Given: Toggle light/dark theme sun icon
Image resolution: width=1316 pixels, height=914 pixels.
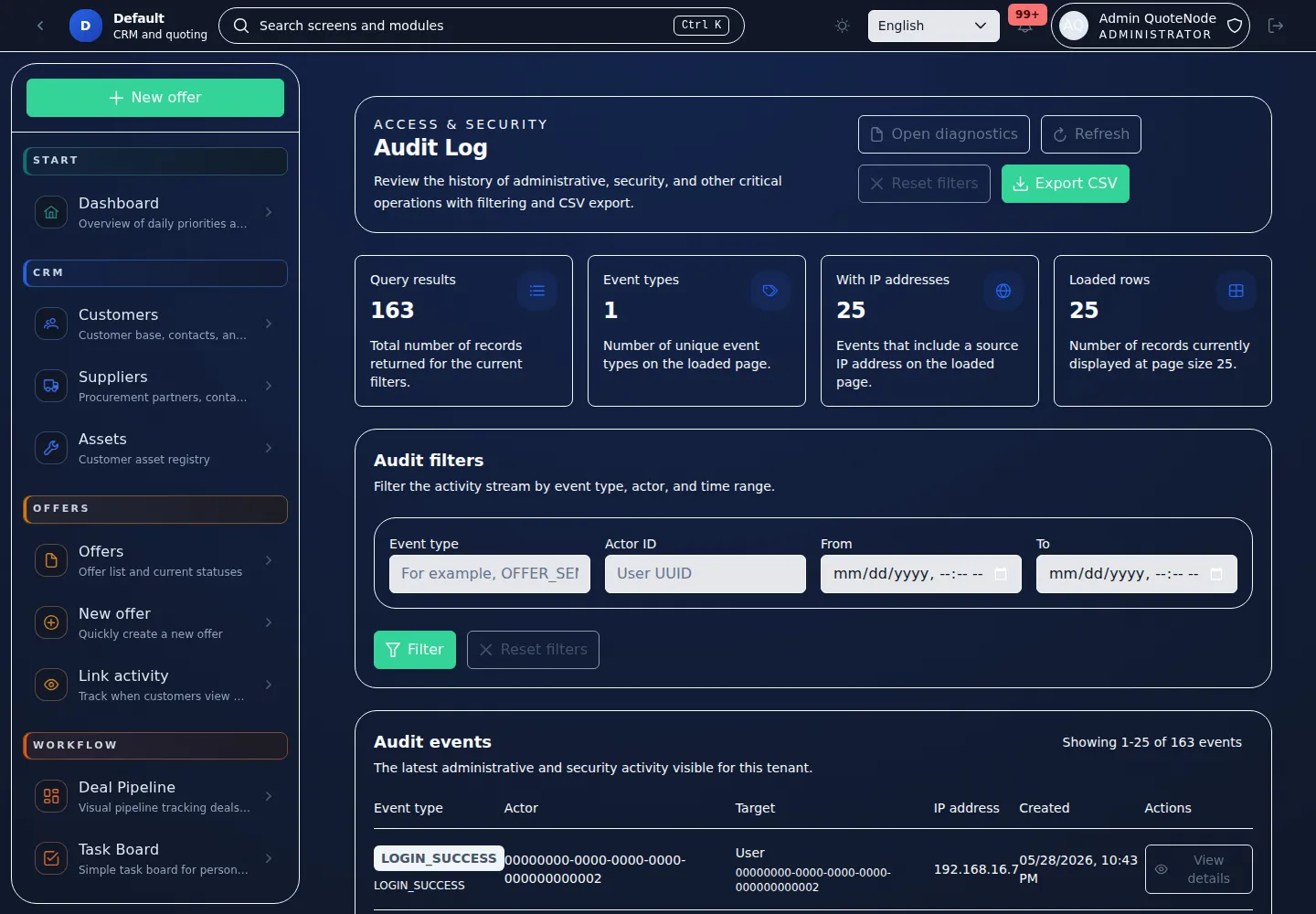Looking at the screenshot, I should [x=843, y=26].
